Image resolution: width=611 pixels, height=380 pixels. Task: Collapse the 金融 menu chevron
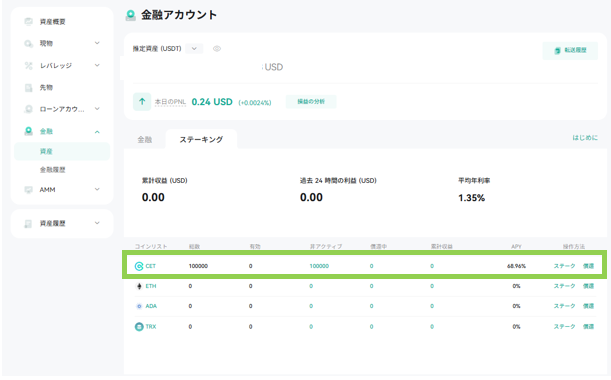coord(97,132)
